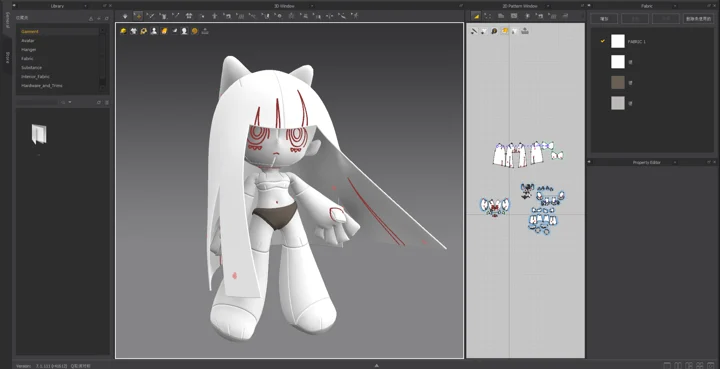
Task: Select the rectangle pattern tool in 2D toolbar
Action: 514,16
